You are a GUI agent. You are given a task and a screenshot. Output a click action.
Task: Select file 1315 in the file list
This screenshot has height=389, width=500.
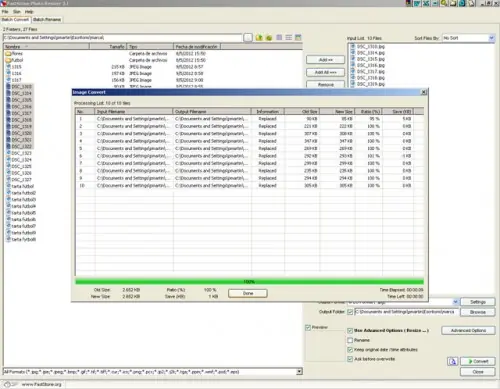coord(14,67)
